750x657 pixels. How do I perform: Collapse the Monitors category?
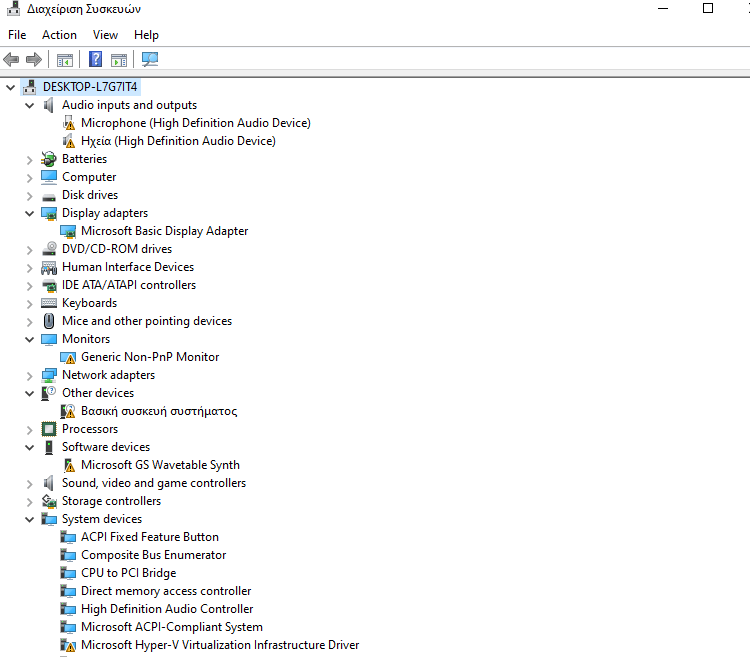click(x=30, y=339)
